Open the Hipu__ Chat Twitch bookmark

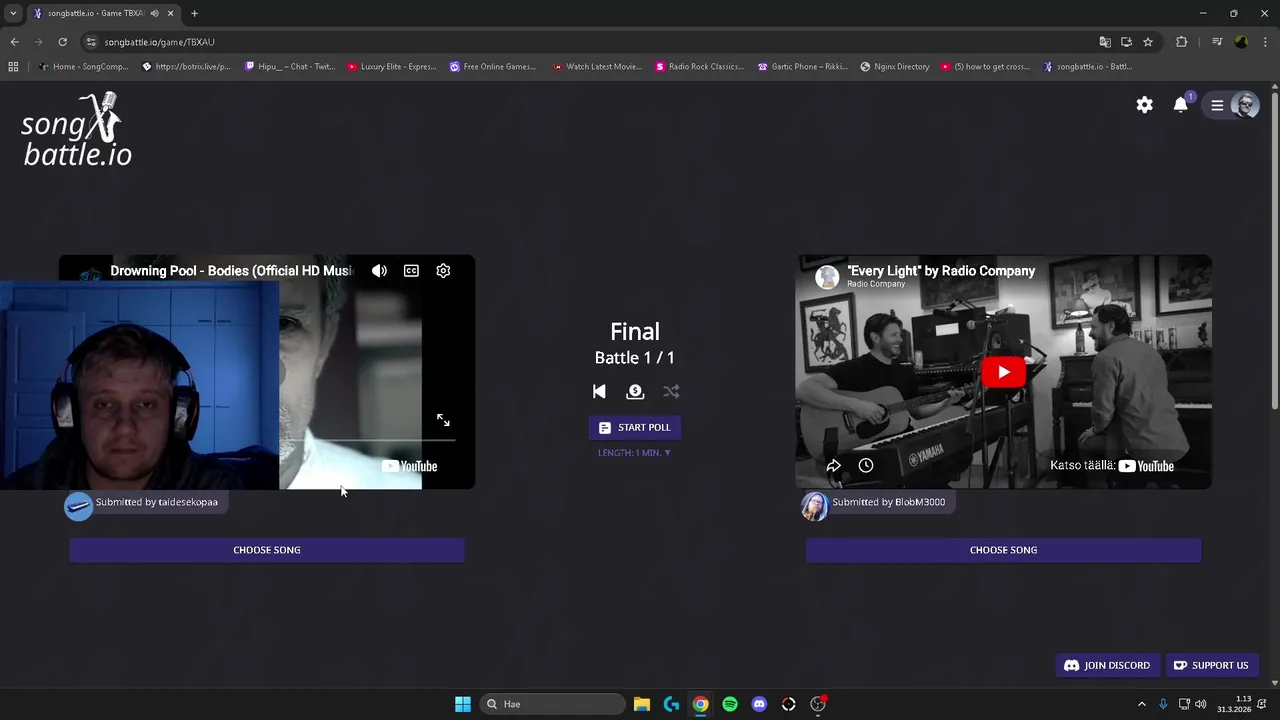click(x=290, y=67)
